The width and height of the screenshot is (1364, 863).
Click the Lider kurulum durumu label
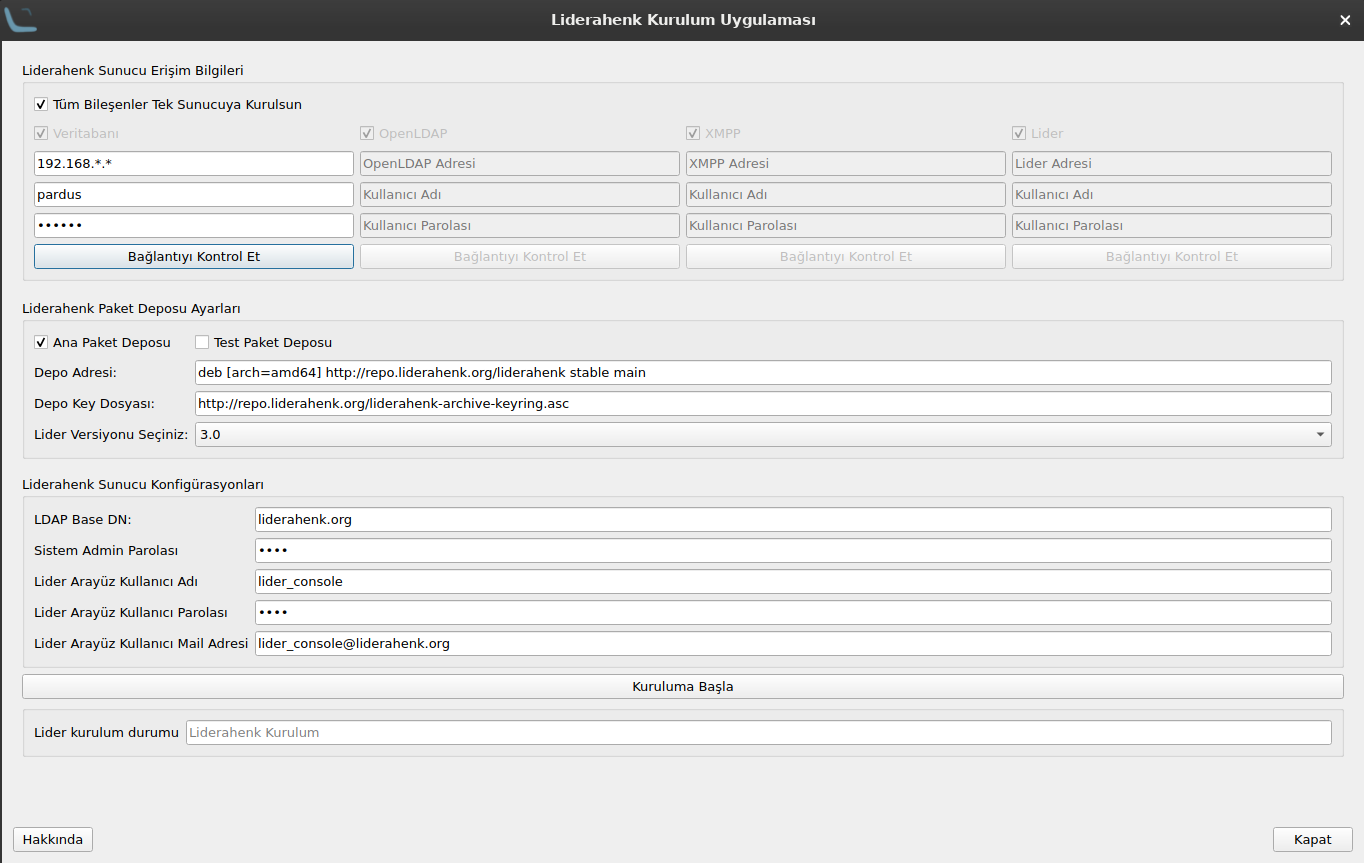coord(106,733)
